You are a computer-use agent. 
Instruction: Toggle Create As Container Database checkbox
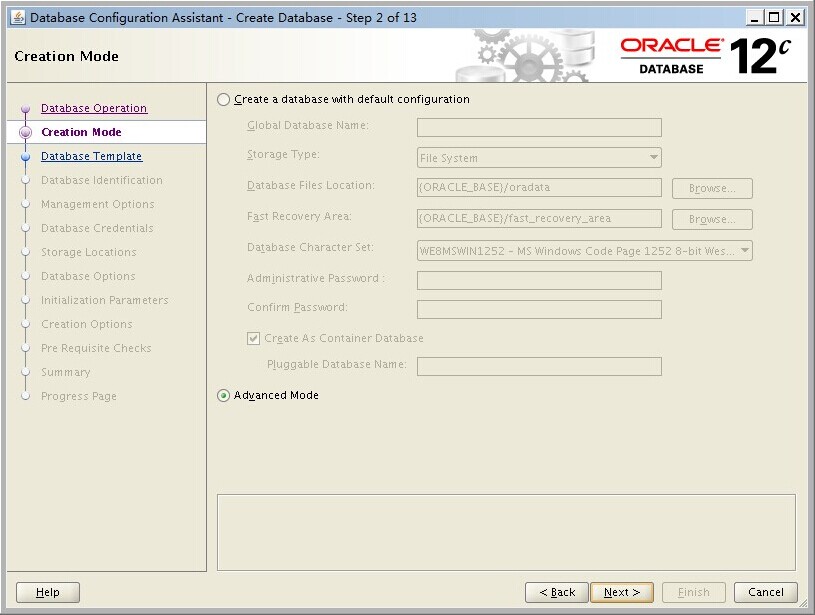pos(254,339)
